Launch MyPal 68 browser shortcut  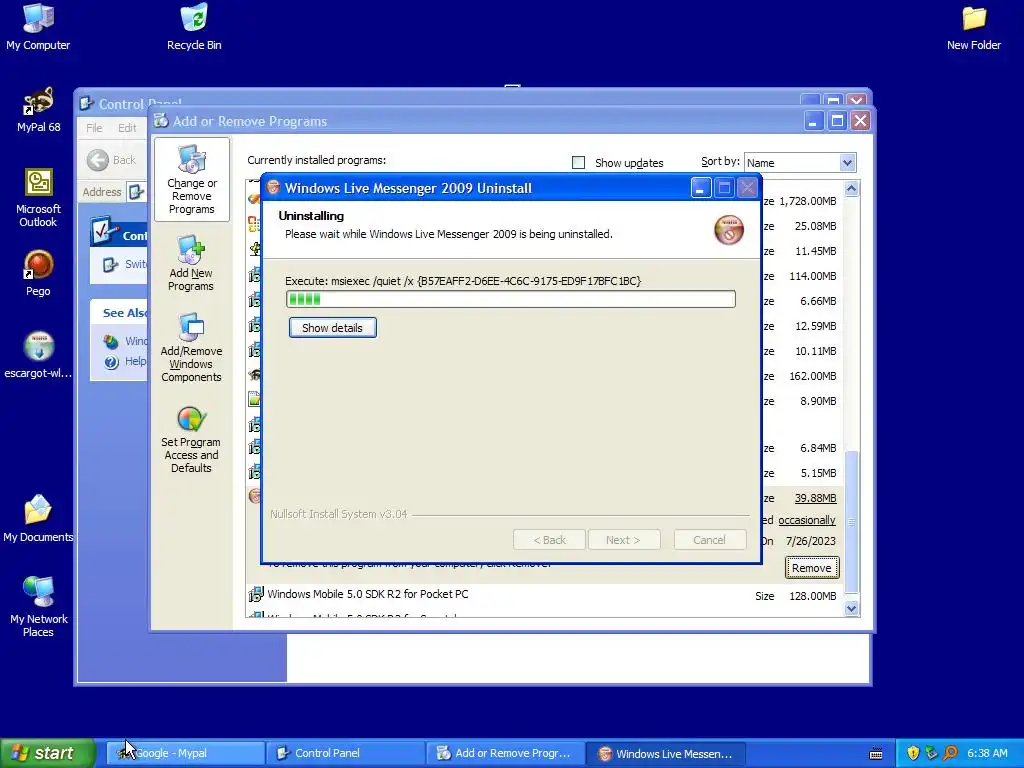pyautogui.click(x=38, y=110)
